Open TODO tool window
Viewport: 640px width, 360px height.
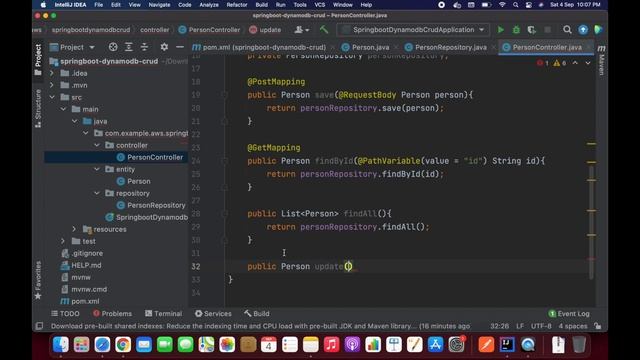pyautogui.click(x=65, y=313)
